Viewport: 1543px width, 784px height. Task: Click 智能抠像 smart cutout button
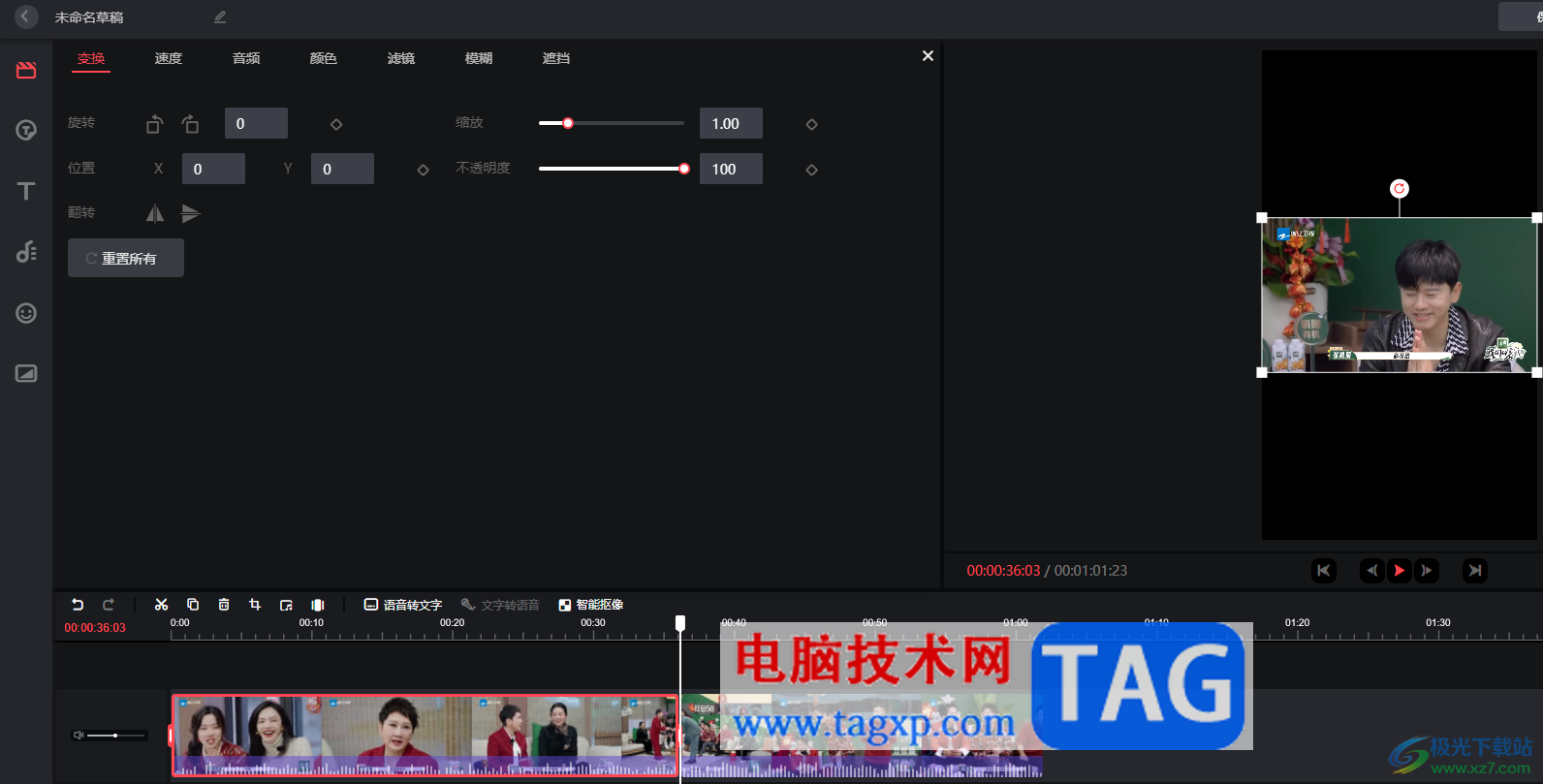tap(590, 605)
